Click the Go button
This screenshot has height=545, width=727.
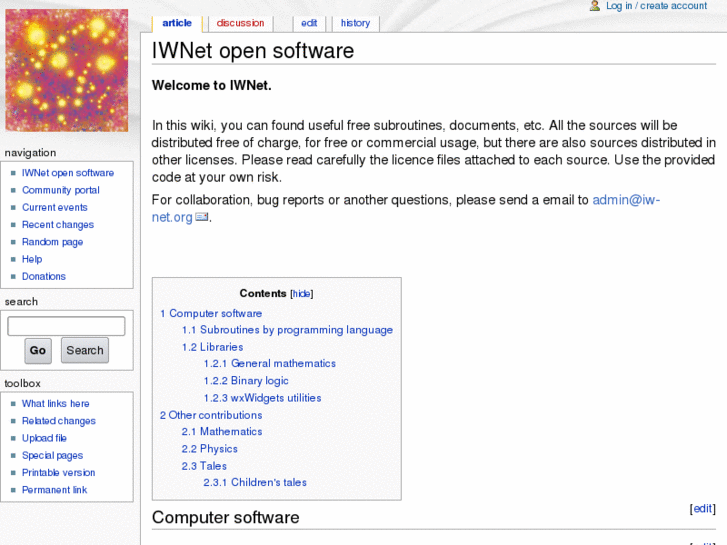coord(38,350)
